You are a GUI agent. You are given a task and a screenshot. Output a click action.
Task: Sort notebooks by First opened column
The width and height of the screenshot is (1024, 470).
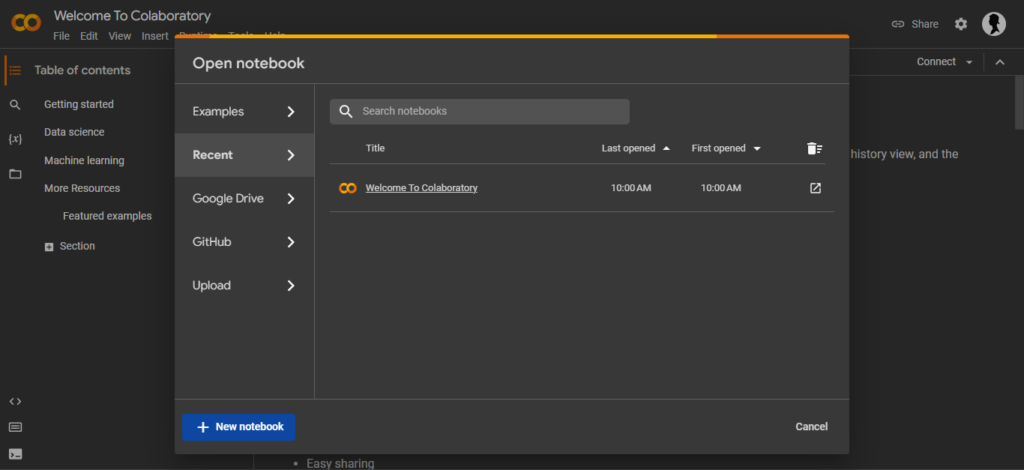tap(725, 148)
